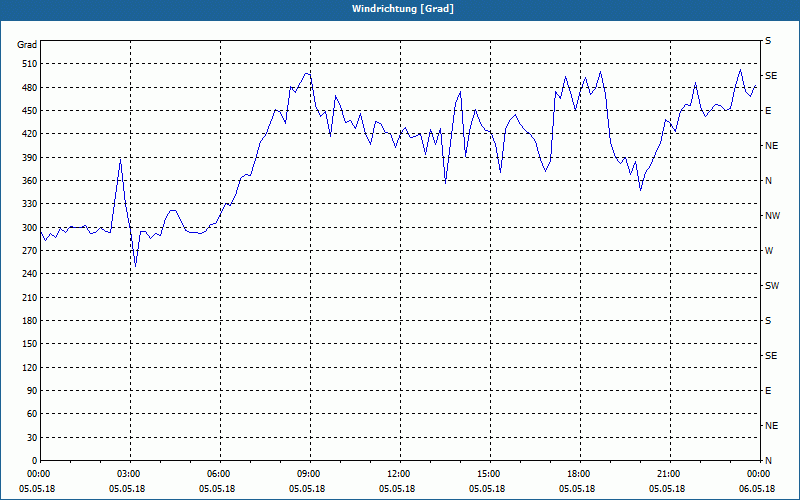The image size is (800, 500).
Task: Select the 150 degree axis value
Action: (30, 344)
